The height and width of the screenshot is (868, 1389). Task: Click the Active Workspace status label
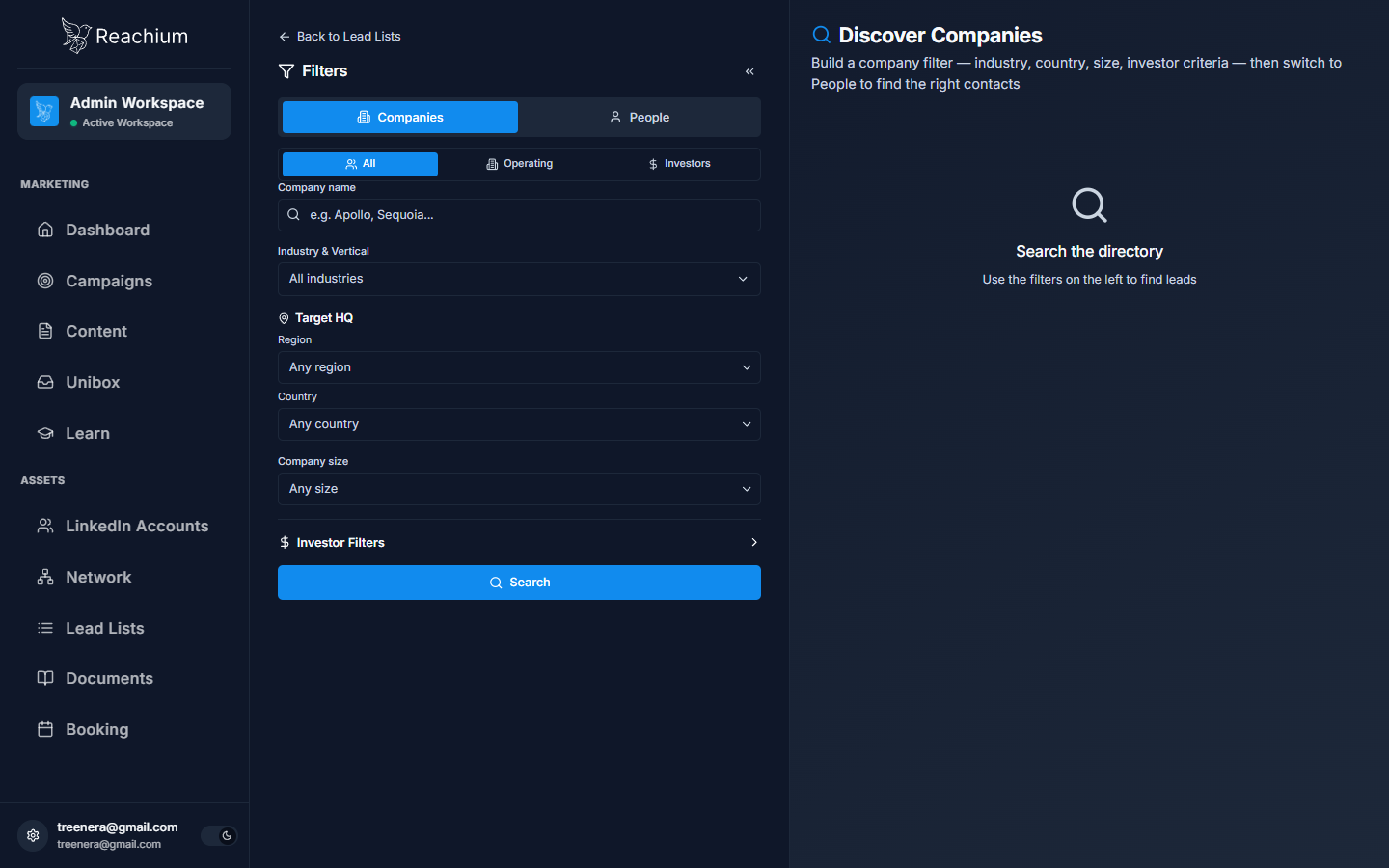click(x=127, y=122)
